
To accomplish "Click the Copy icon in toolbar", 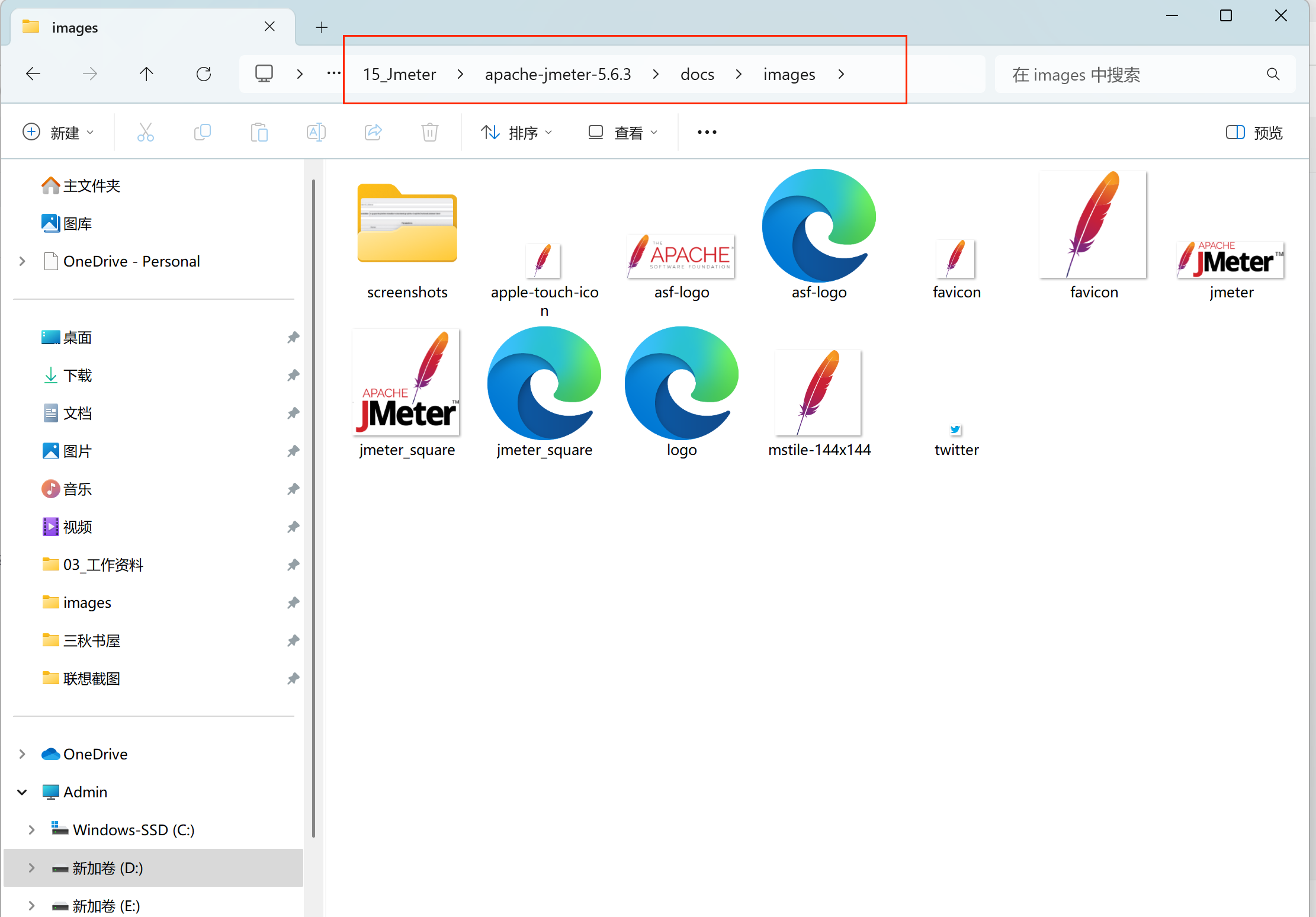I will click(x=203, y=132).
